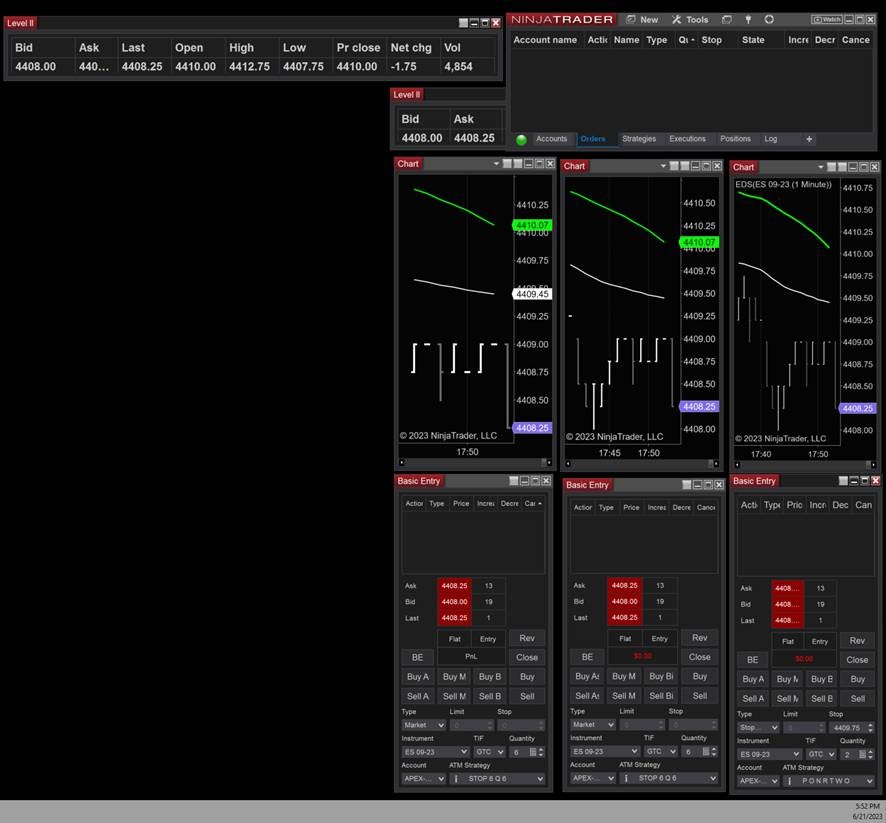Click the Help lifebuoy icon in NinjaTrader toolbar

pos(769,20)
